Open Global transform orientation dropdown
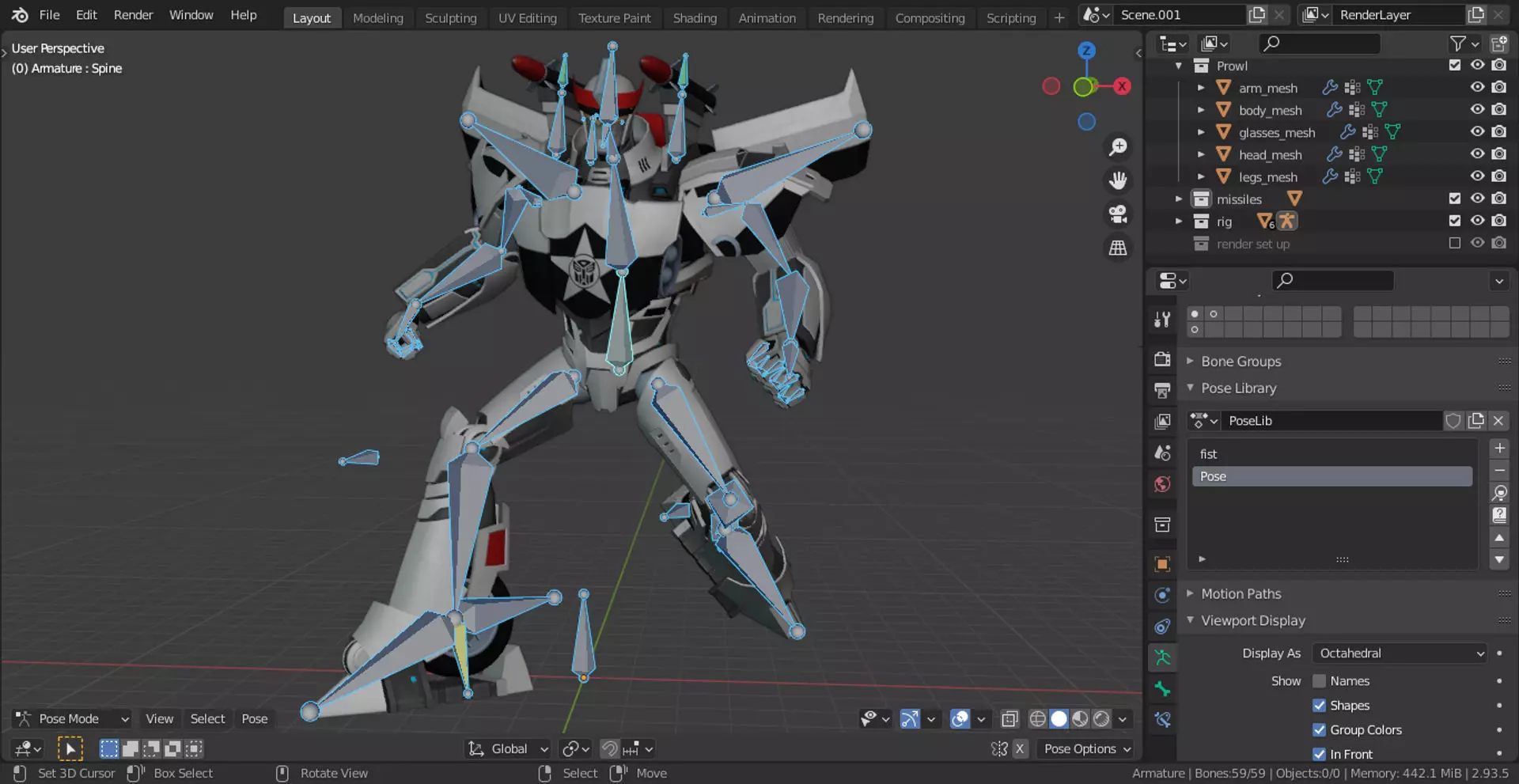The height and width of the screenshot is (784, 1519). click(x=508, y=748)
